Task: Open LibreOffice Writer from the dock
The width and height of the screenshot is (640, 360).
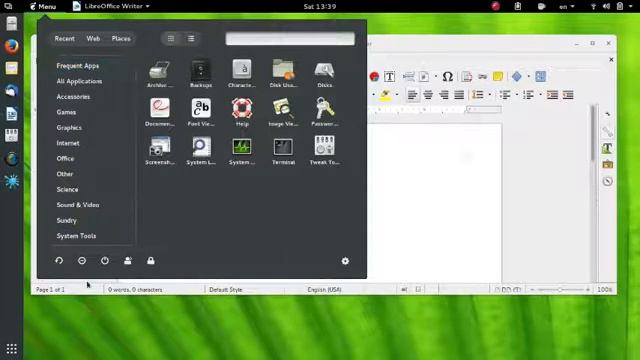Action: click(11, 113)
